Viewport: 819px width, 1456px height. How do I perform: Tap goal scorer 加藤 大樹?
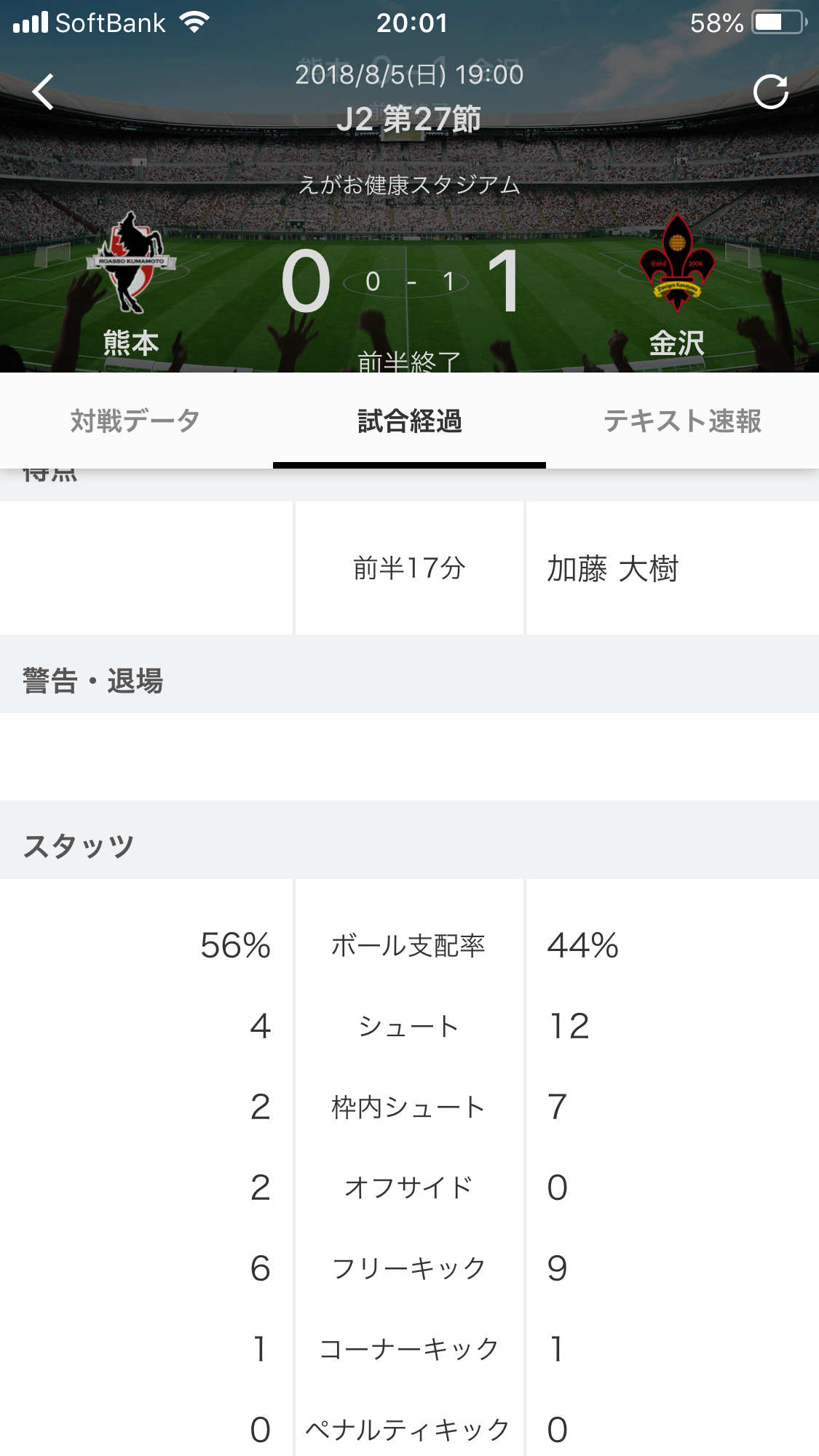pyautogui.click(x=612, y=568)
